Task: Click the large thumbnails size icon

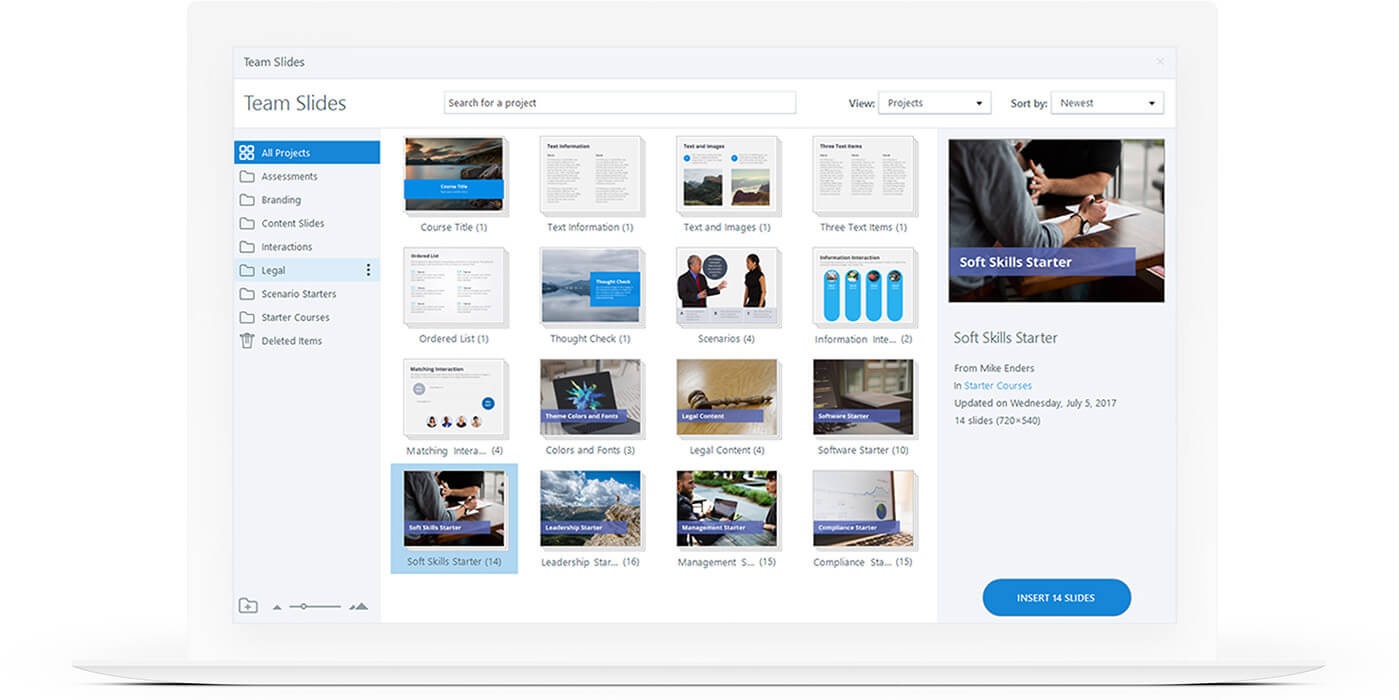Action: tap(358, 607)
